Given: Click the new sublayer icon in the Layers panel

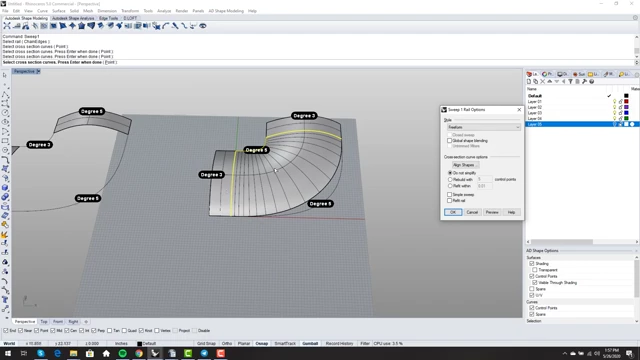Looking at the screenshot, I should point(536,82).
